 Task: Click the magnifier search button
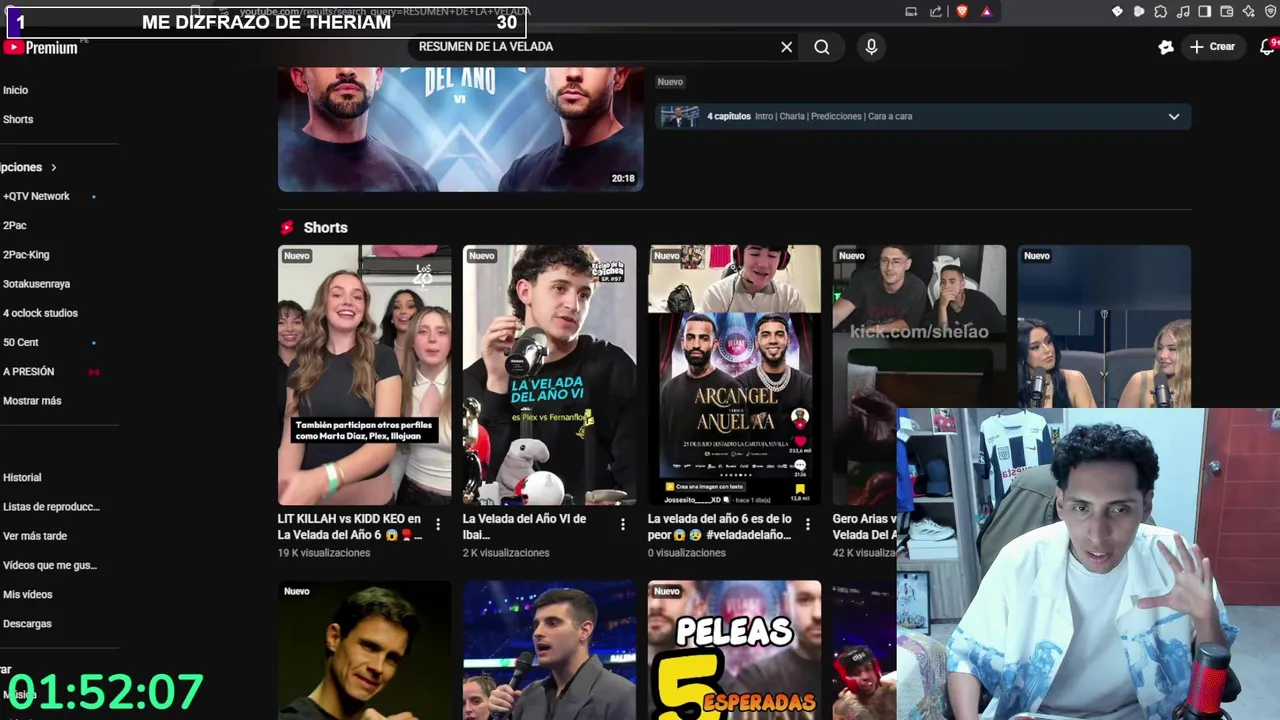click(822, 47)
